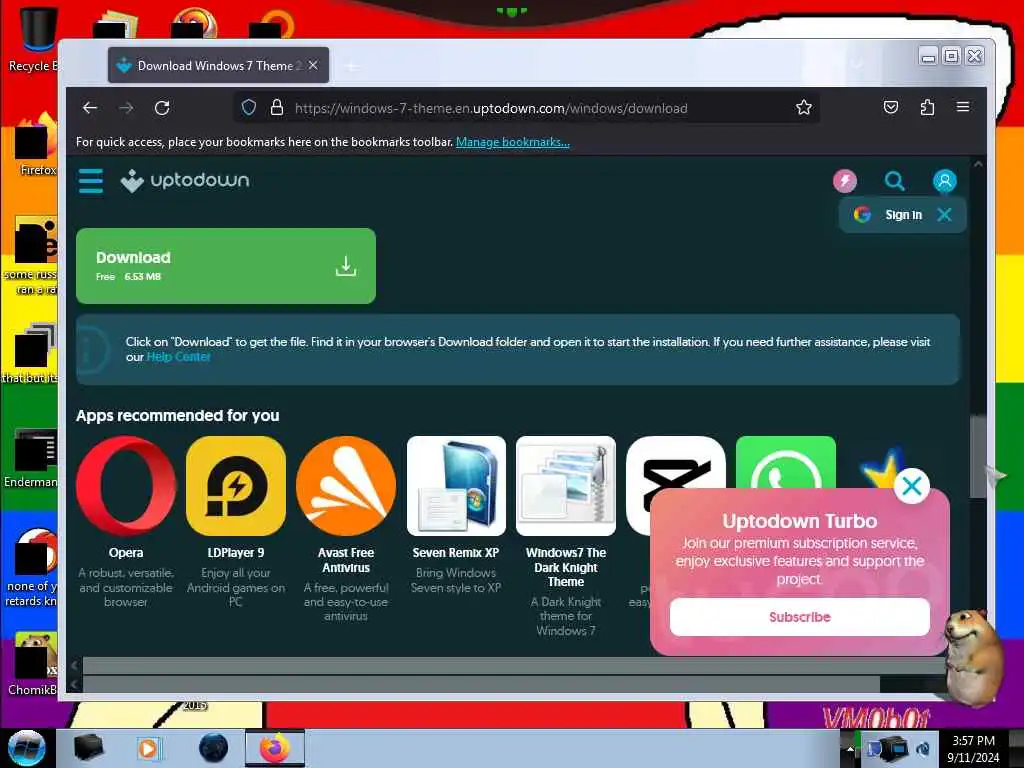Viewport: 1024px width, 768px height.
Task: Open the Windows Start orb
Action: pyautogui.click(x=27, y=747)
